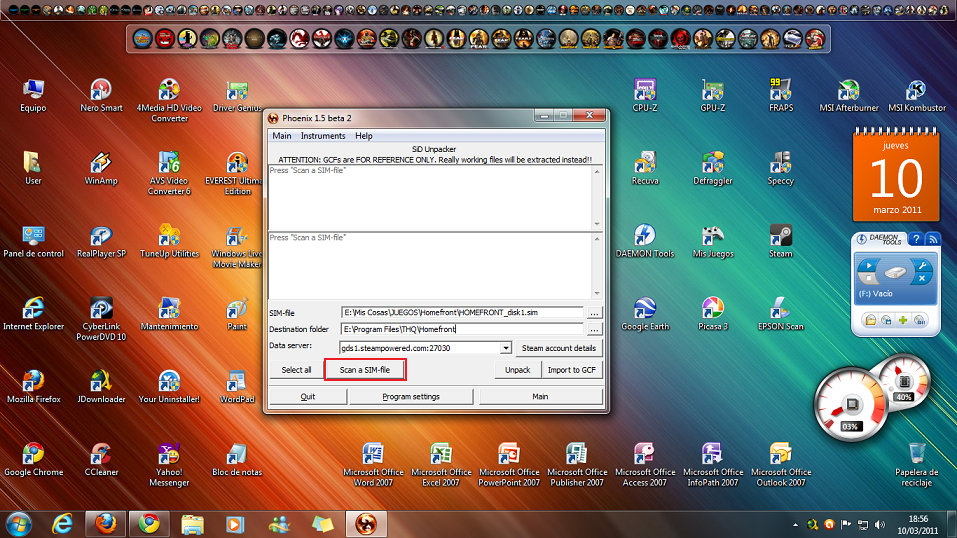Open the CPU-Z desktop icon
This screenshot has height=538, width=957.
(x=645, y=95)
